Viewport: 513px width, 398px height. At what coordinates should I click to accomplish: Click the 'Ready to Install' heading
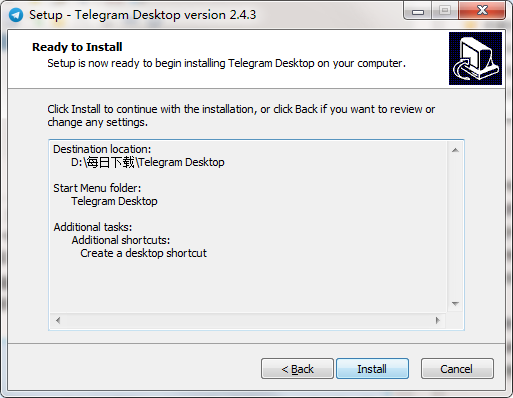(x=77, y=47)
